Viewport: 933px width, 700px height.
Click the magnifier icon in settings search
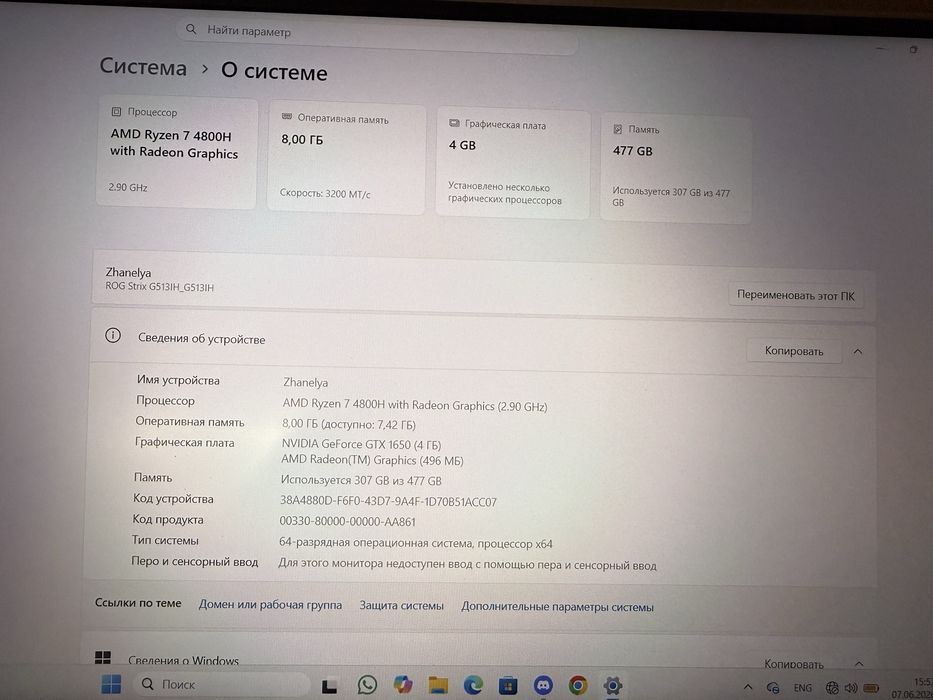coord(191,29)
